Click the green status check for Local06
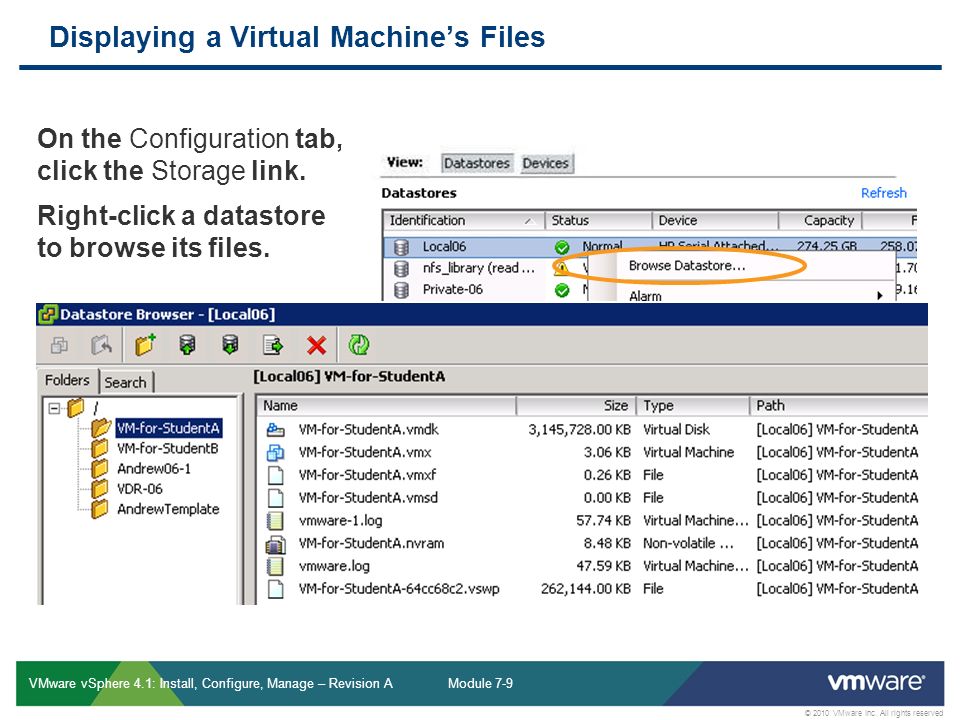Image resolution: width=960 pixels, height=720 pixels. coord(561,247)
